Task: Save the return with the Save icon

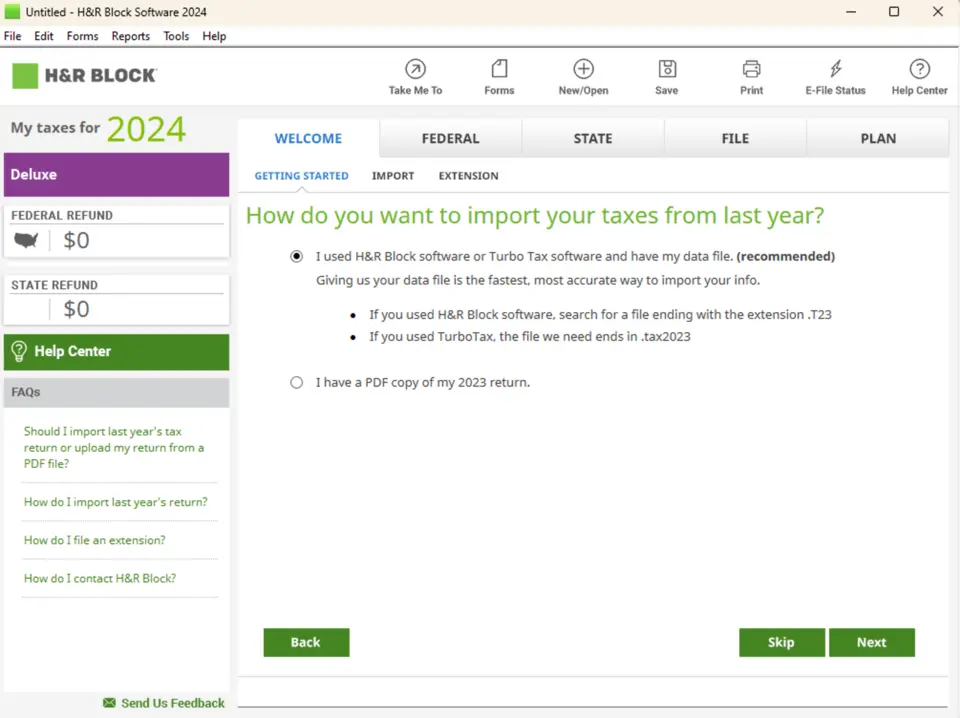Action: point(667,69)
